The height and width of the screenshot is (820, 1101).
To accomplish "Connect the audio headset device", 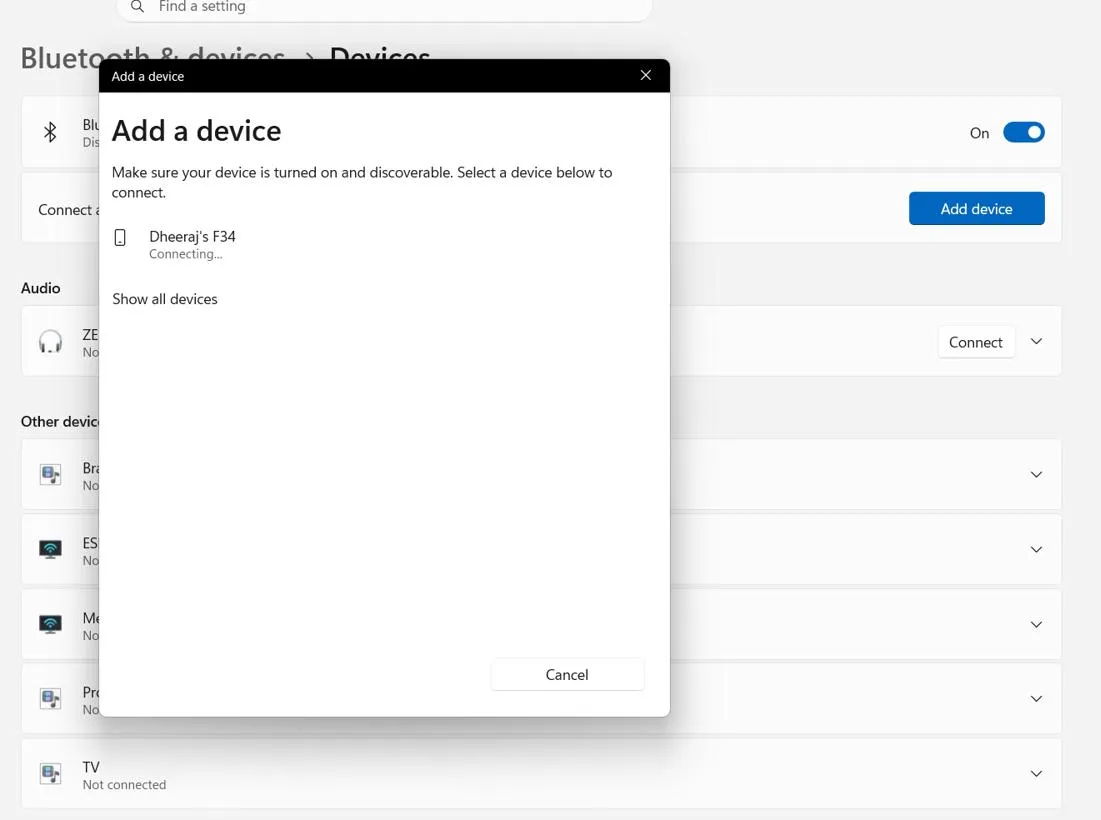I will pyautogui.click(x=975, y=342).
